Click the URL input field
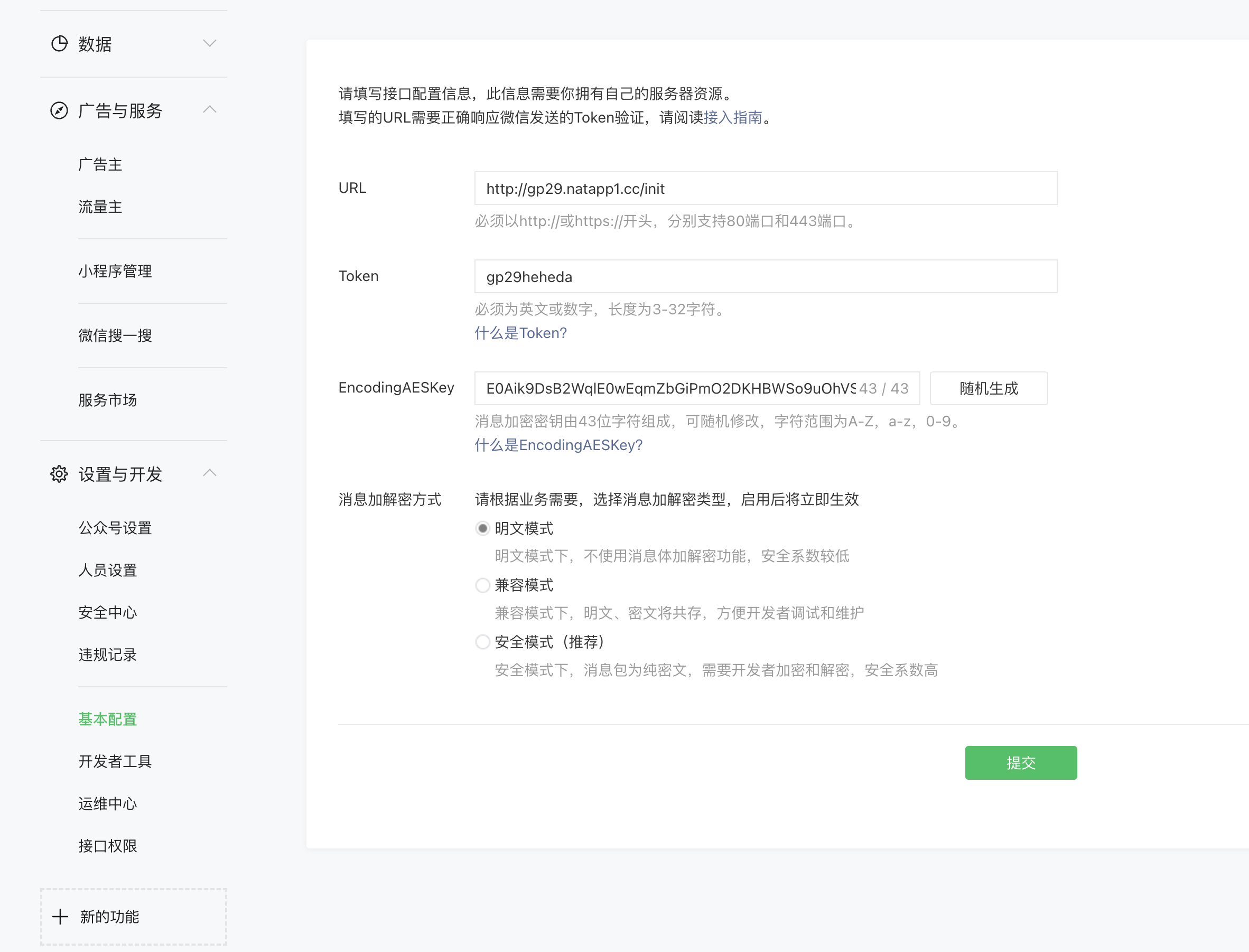Image resolution: width=1249 pixels, height=952 pixels. [766, 188]
